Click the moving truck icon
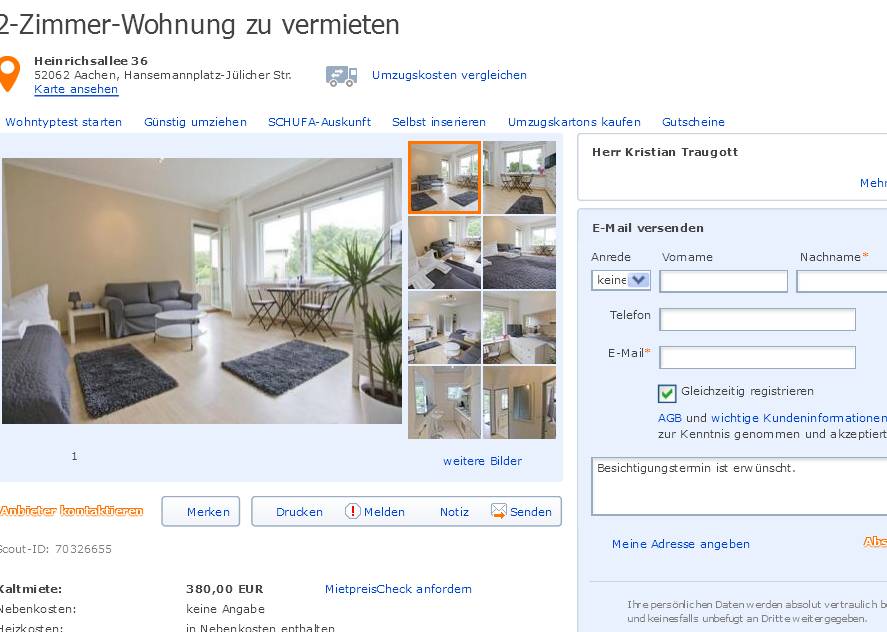This screenshot has width=887, height=632. pyautogui.click(x=341, y=76)
